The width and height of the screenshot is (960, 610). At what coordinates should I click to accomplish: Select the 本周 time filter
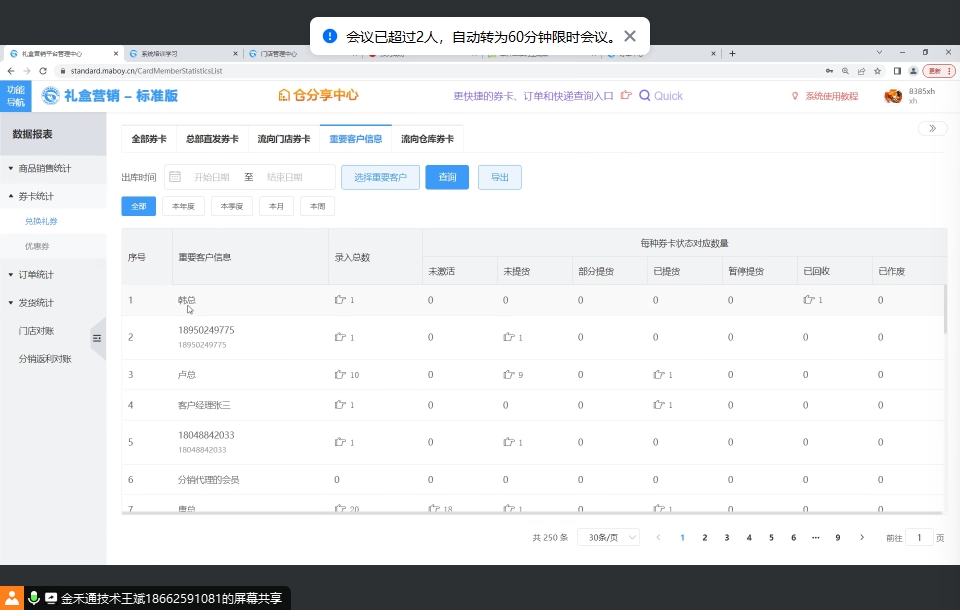[317, 206]
